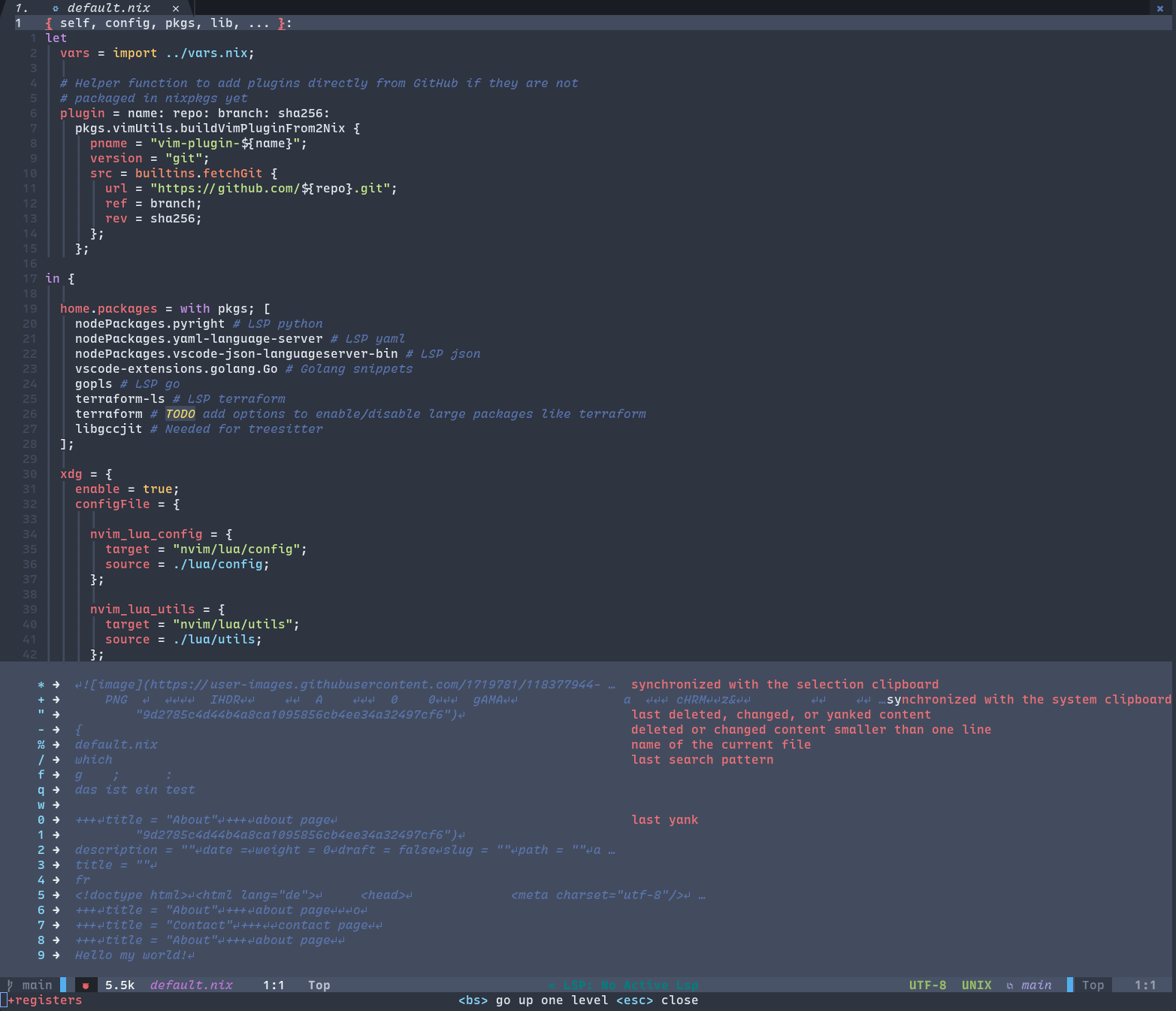Select the '%' register showing default.nix

point(41,744)
